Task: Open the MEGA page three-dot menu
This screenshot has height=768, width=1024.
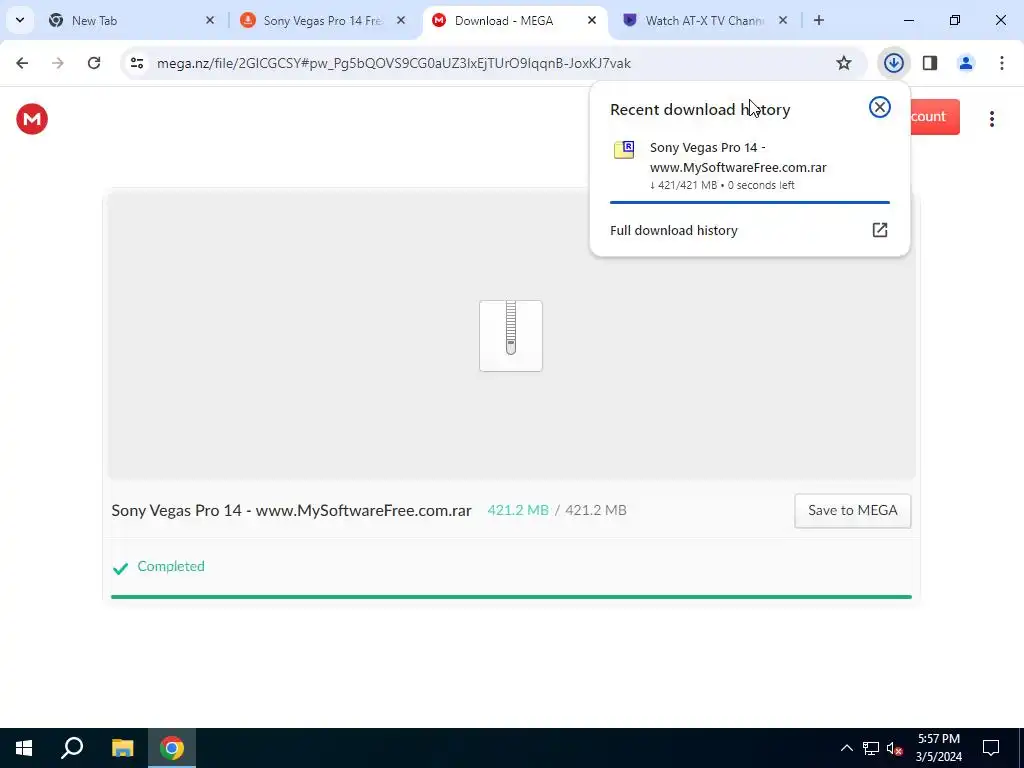Action: (991, 119)
